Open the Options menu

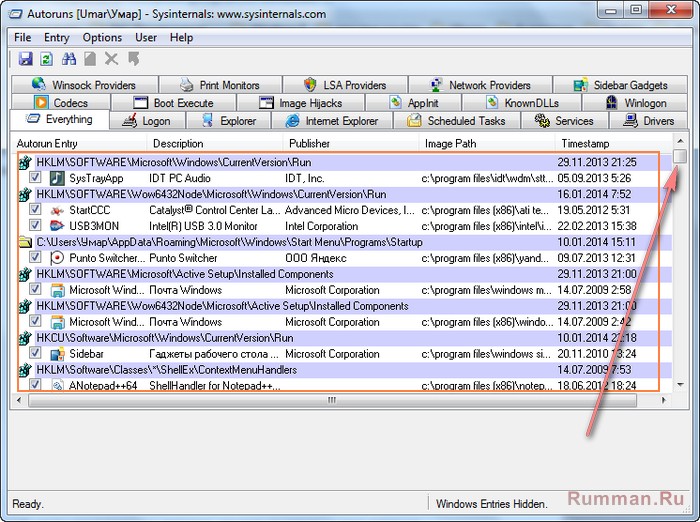(x=102, y=37)
